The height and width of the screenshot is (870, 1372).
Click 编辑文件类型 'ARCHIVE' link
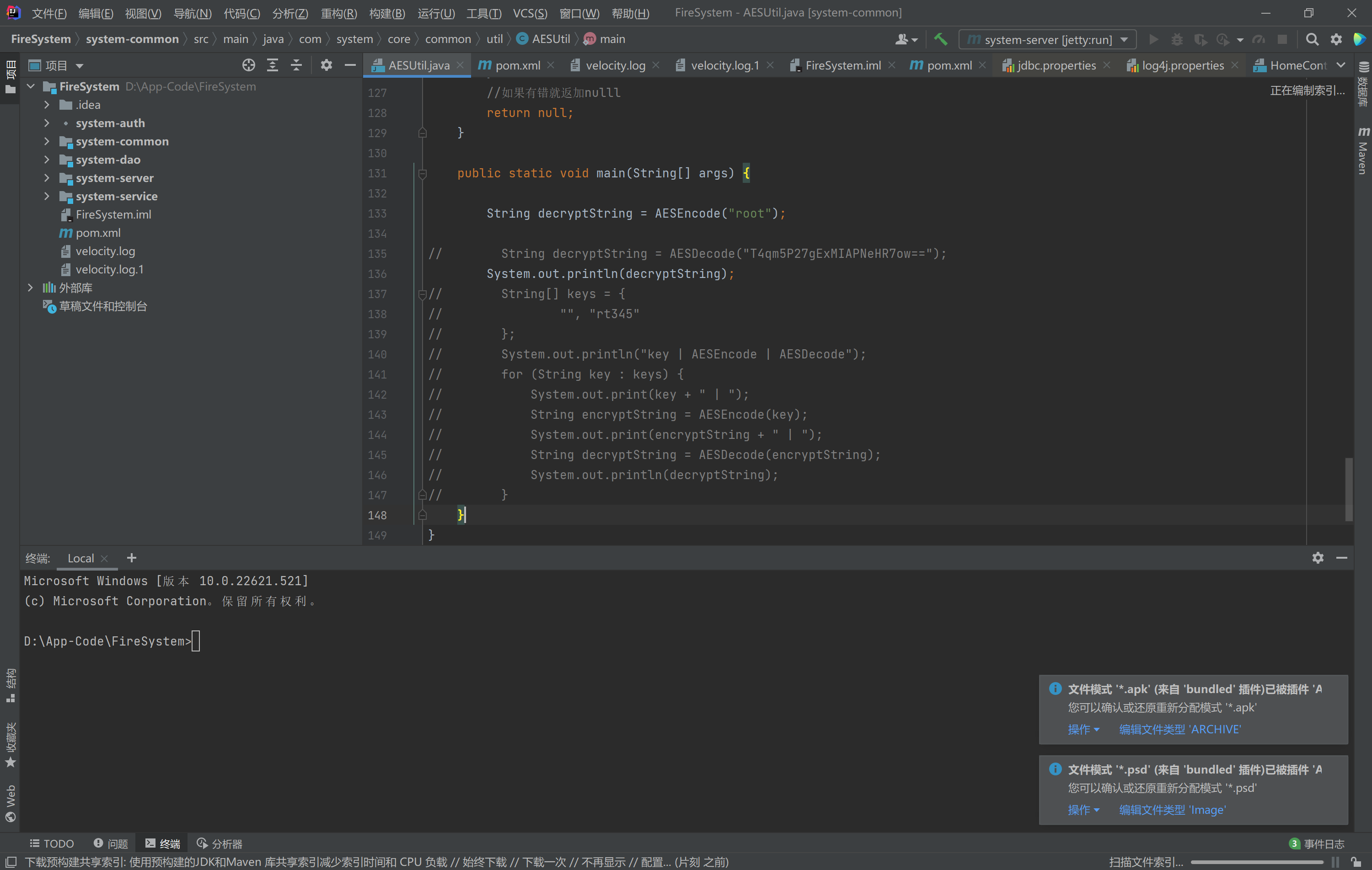(x=1180, y=729)
